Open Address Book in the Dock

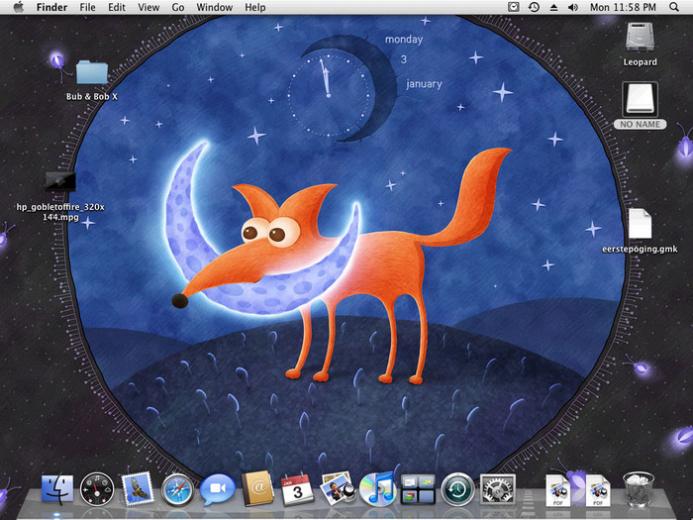pyautogui.click(x=258, y=488)
